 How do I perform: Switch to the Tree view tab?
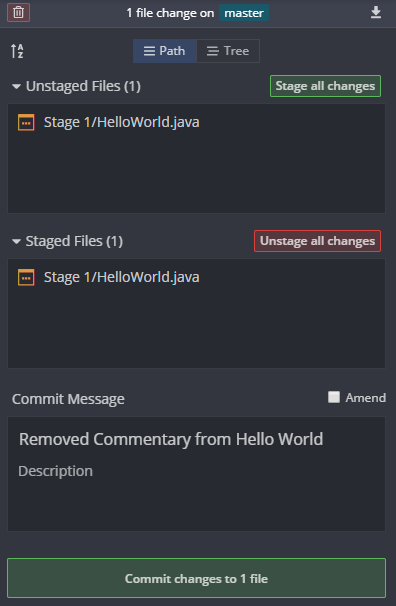coord(228,51)
